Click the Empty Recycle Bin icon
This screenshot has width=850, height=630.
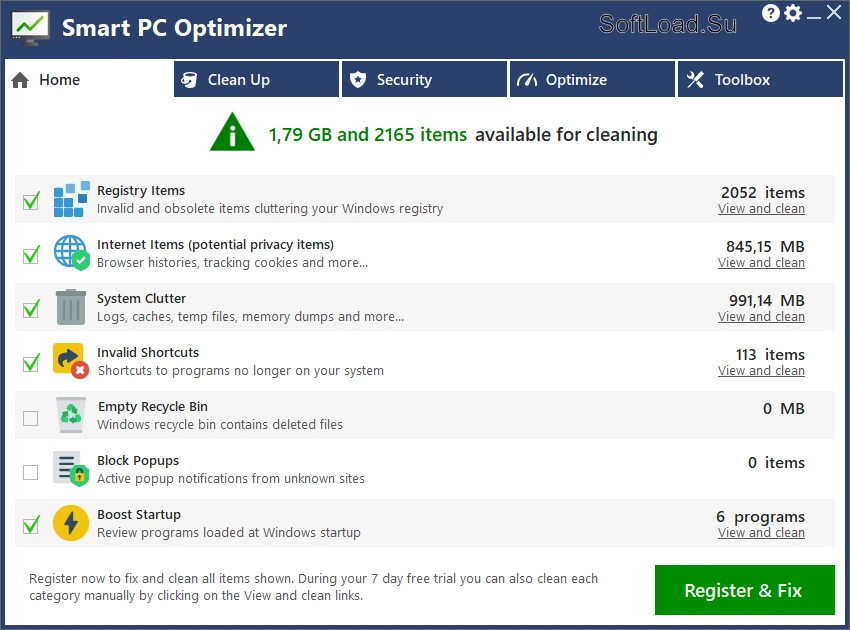click(x=71, y=415)
